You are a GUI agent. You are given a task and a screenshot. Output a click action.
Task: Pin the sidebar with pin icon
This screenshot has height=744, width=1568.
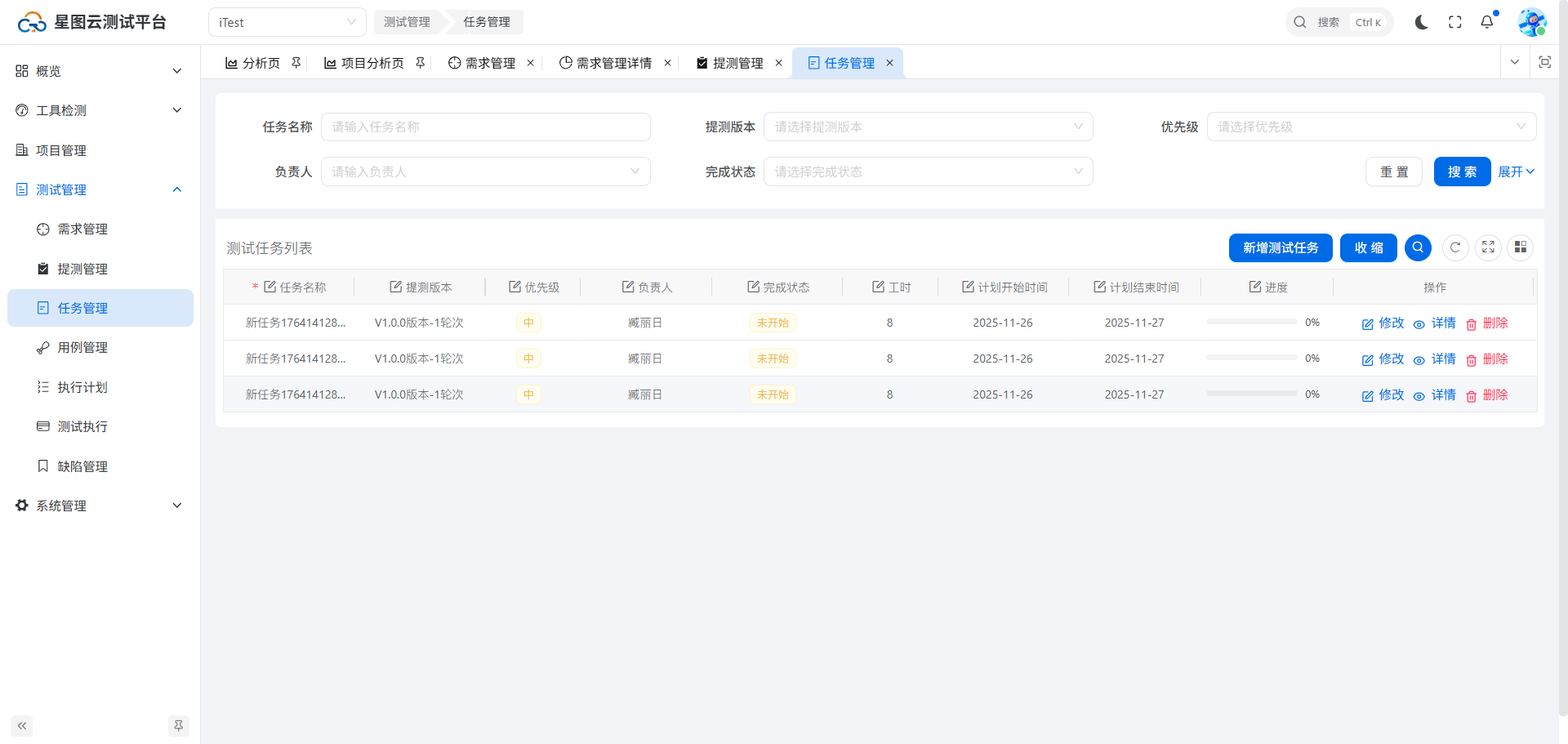point(178,725)
